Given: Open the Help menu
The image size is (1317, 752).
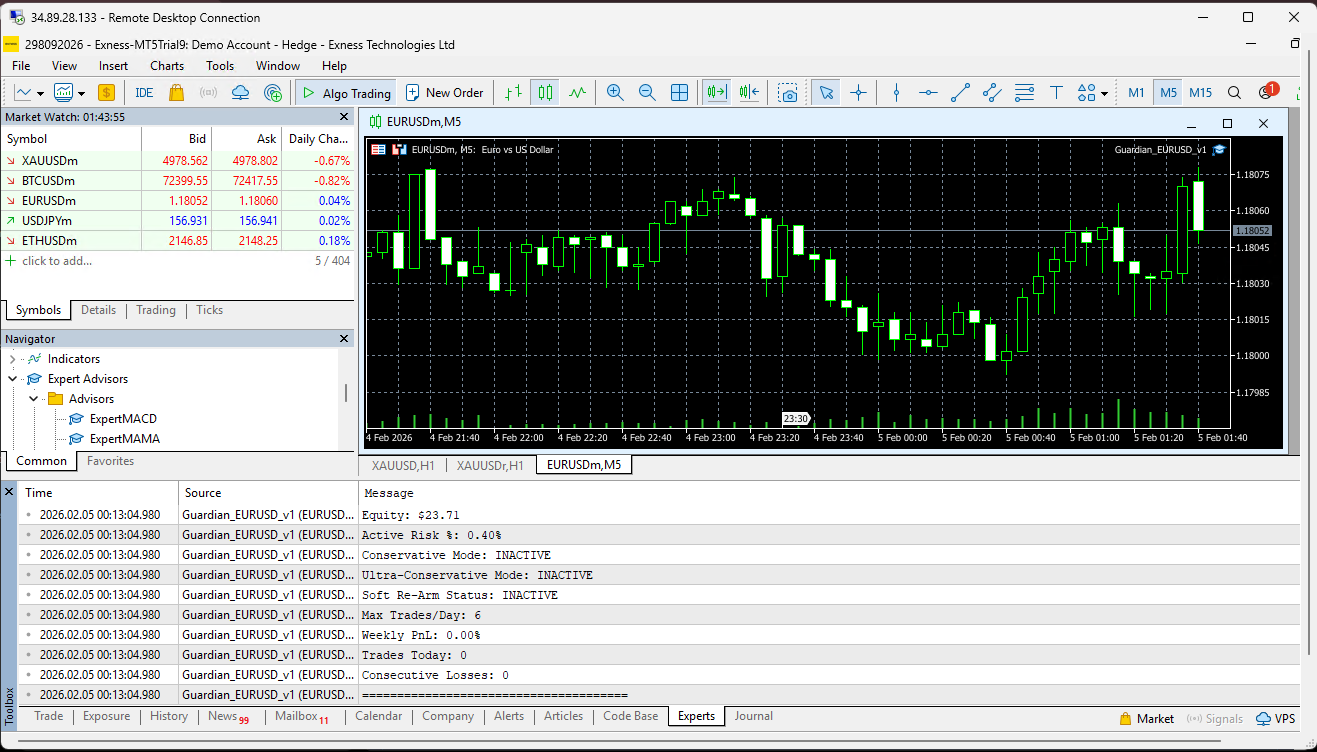Looking at the screenshot, I should tap(334, 66).
